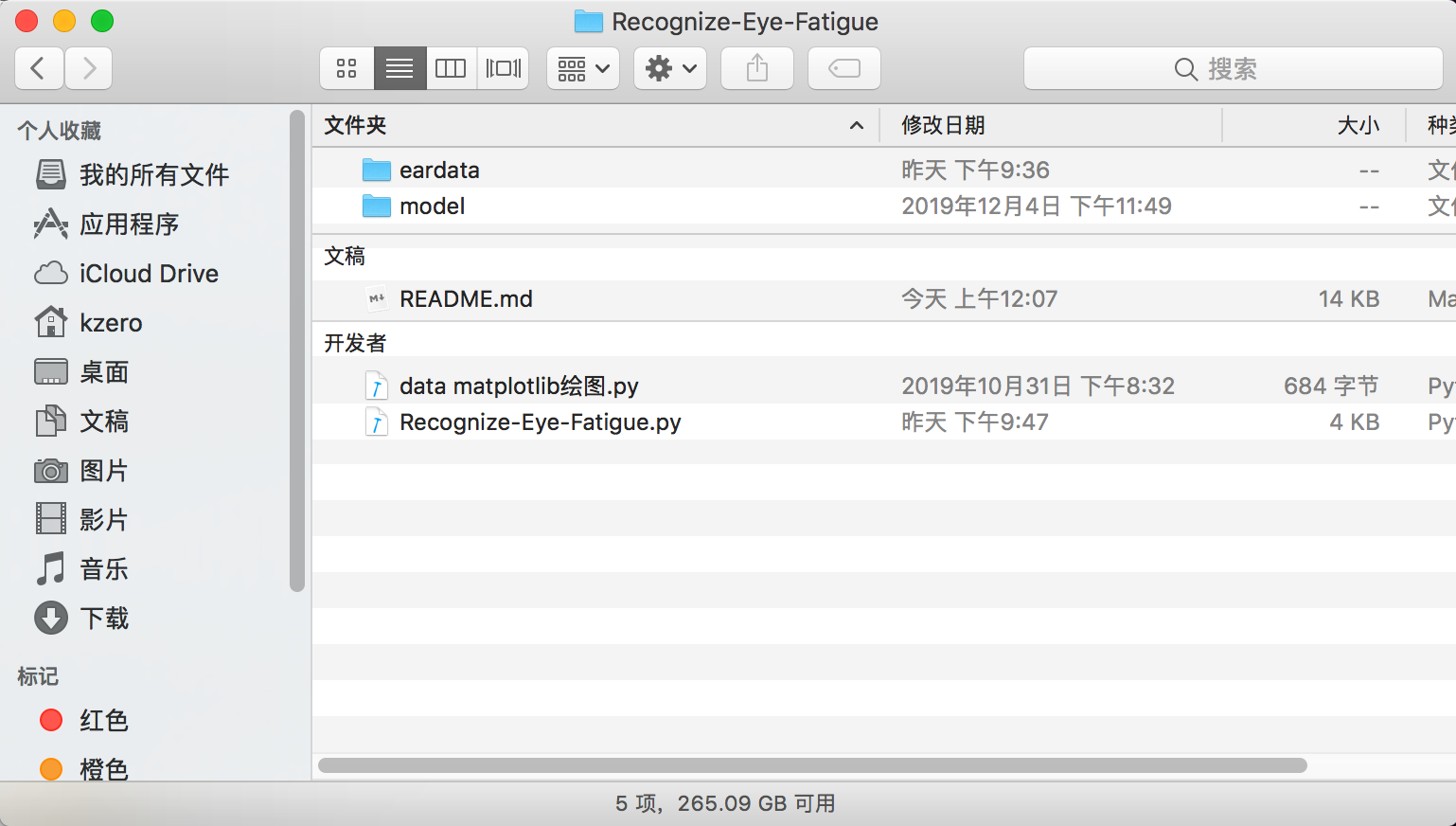Click the Edit Tags button
This screenshot has height=826, width=1456.
844,68
